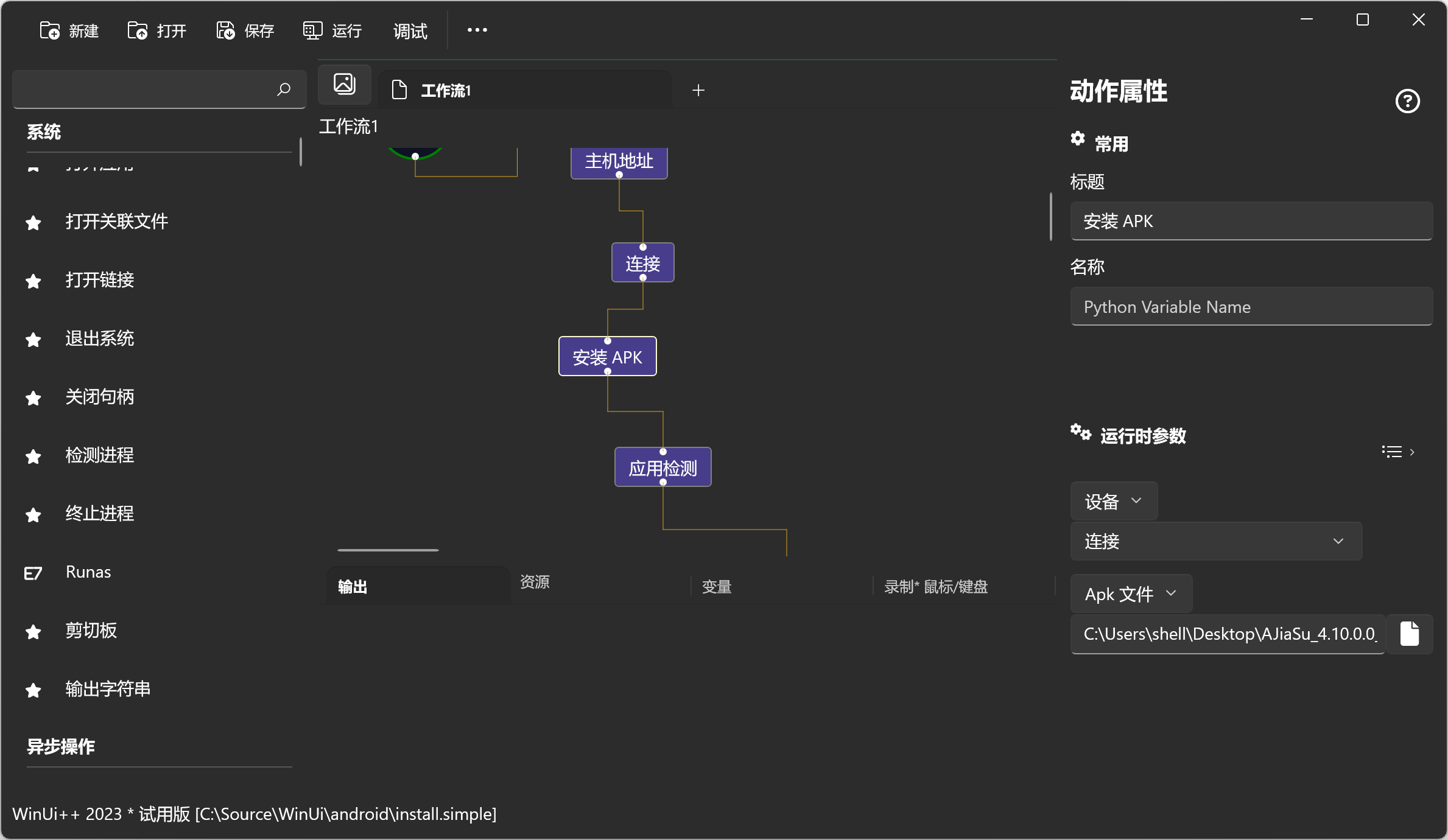Toggle the favorite star on 检测进程

(x=33, y=457)
